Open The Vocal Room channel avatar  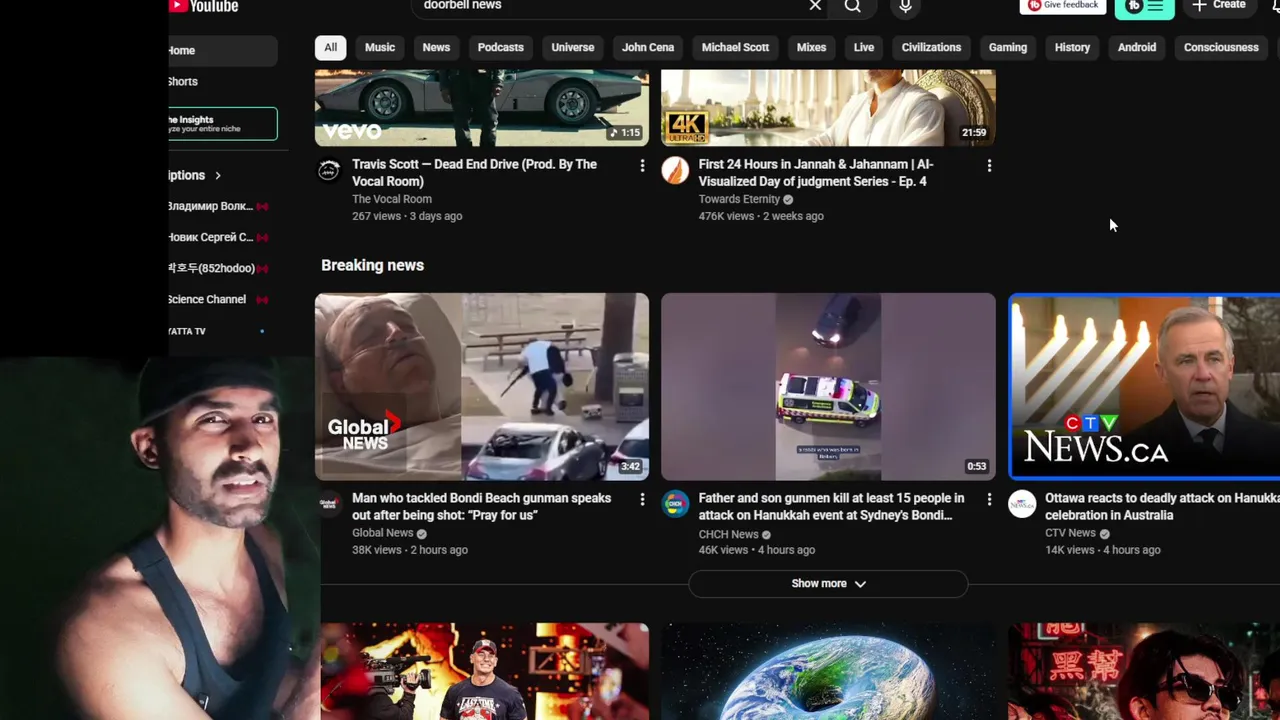point(329,170)
